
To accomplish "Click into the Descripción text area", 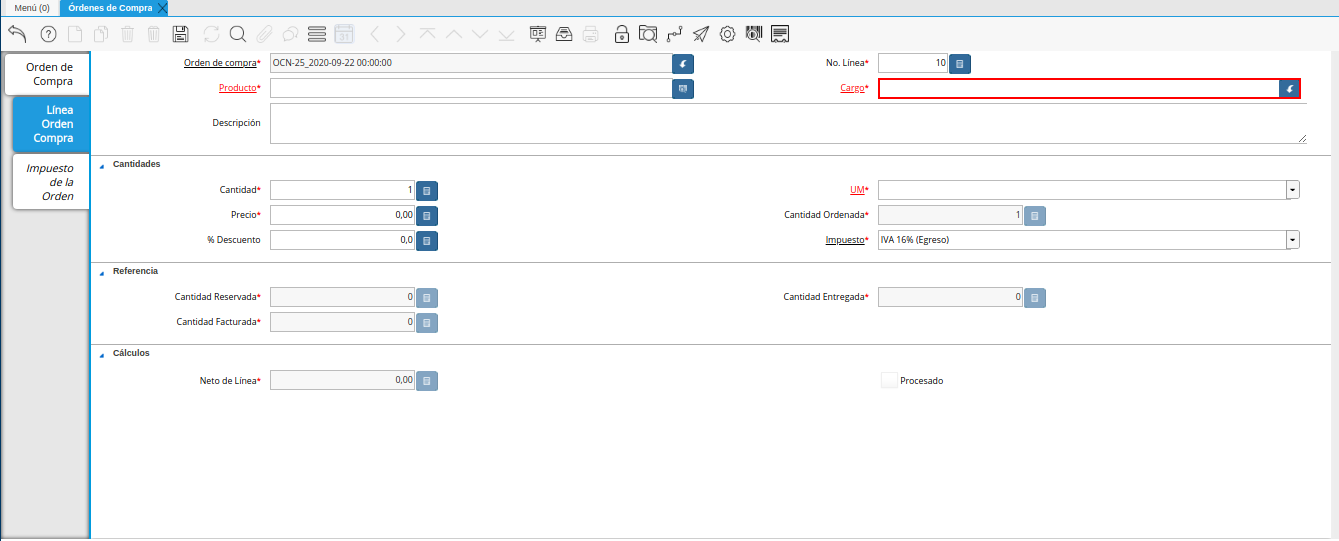I will click(789, 124).
